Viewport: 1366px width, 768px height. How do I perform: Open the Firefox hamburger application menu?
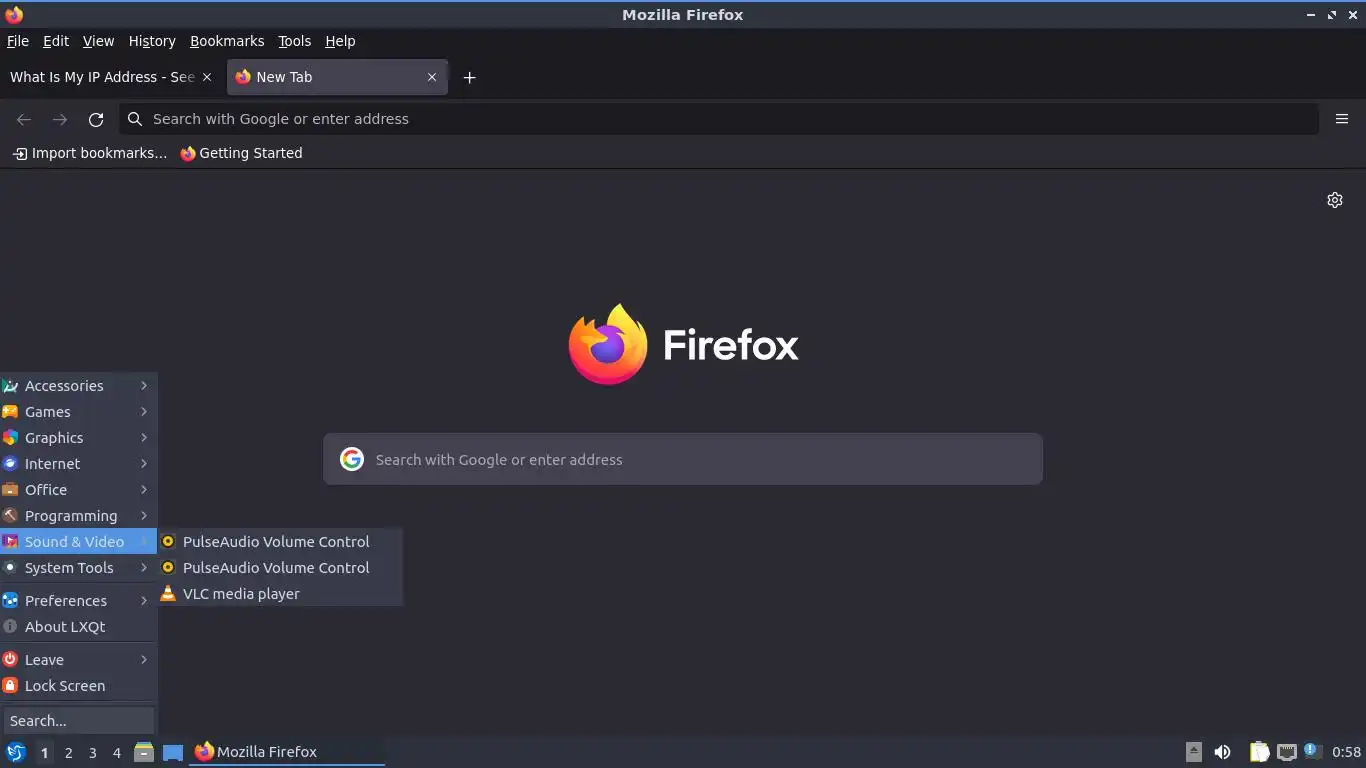1342,119
